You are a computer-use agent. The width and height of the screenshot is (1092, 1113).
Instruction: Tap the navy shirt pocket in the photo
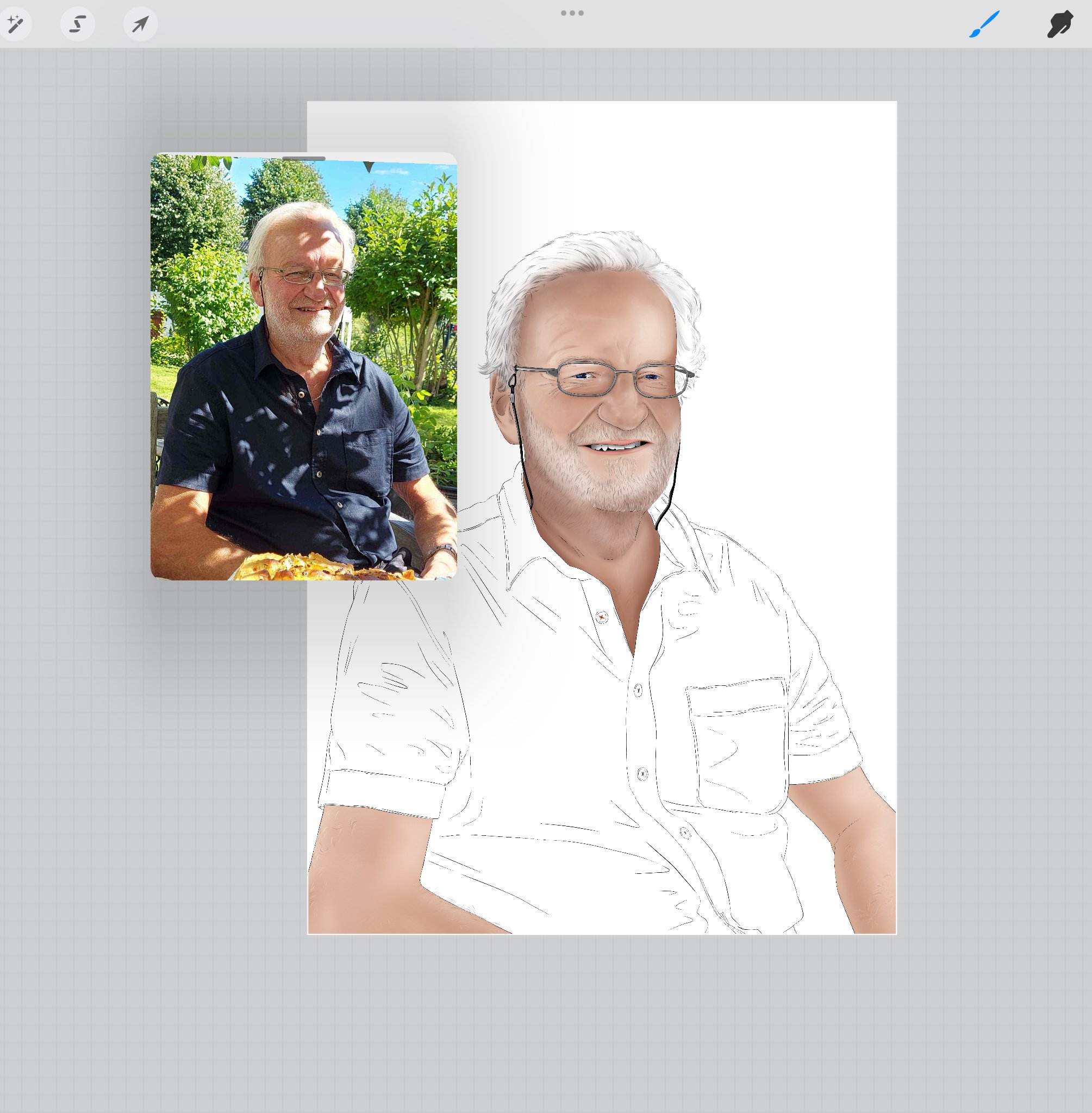[x=367, y=461]
